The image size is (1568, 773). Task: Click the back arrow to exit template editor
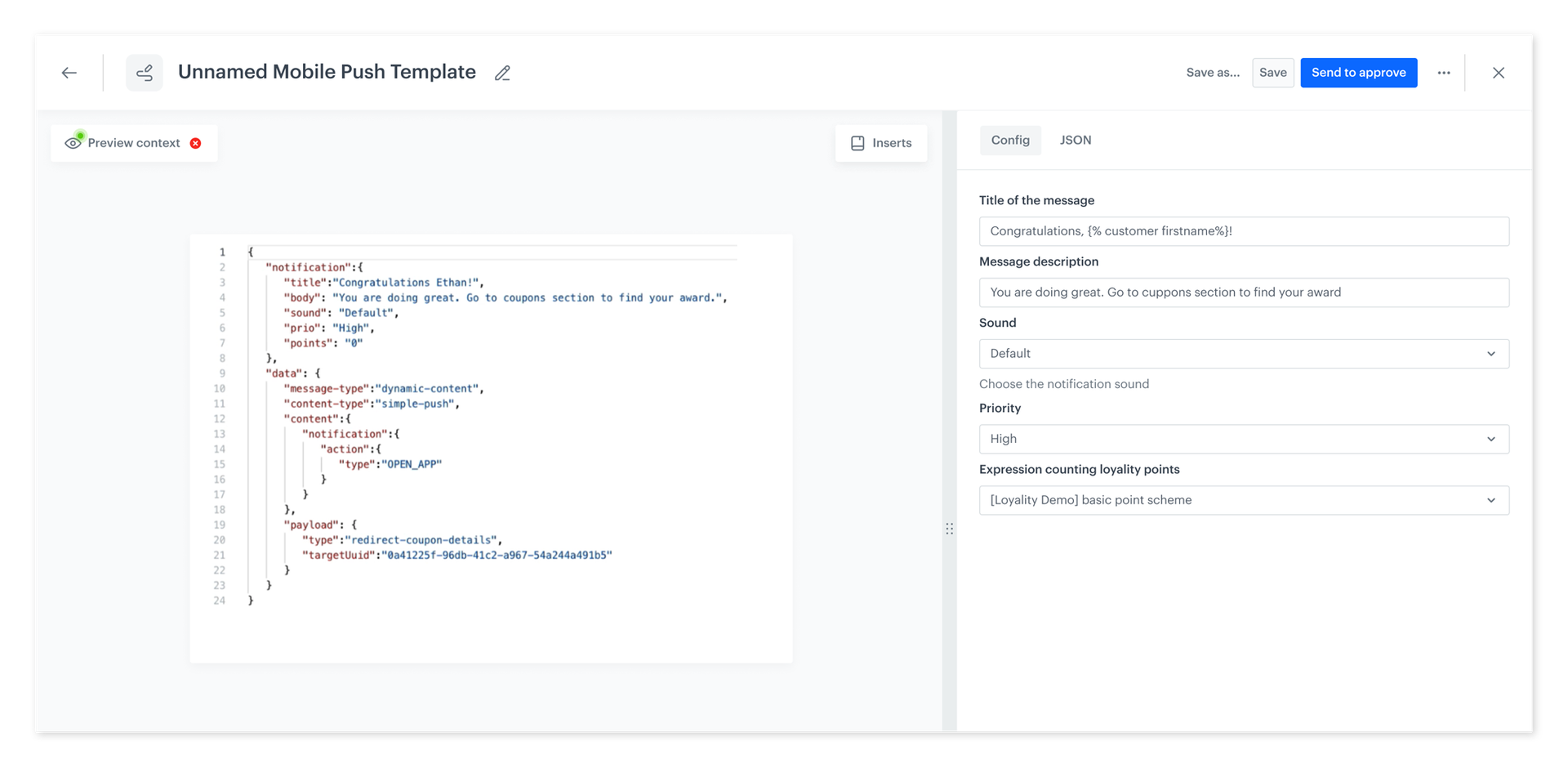coord(69,73)
